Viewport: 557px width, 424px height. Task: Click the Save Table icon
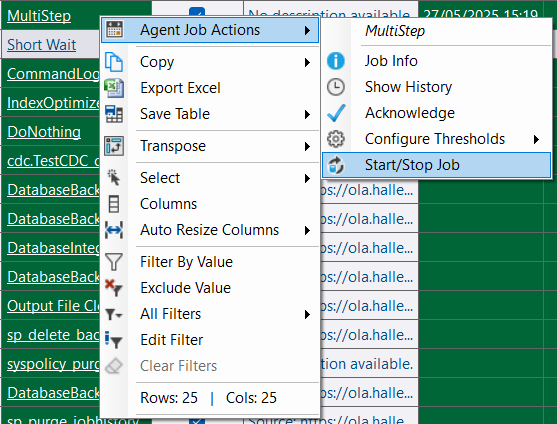[x=114, y=114]
